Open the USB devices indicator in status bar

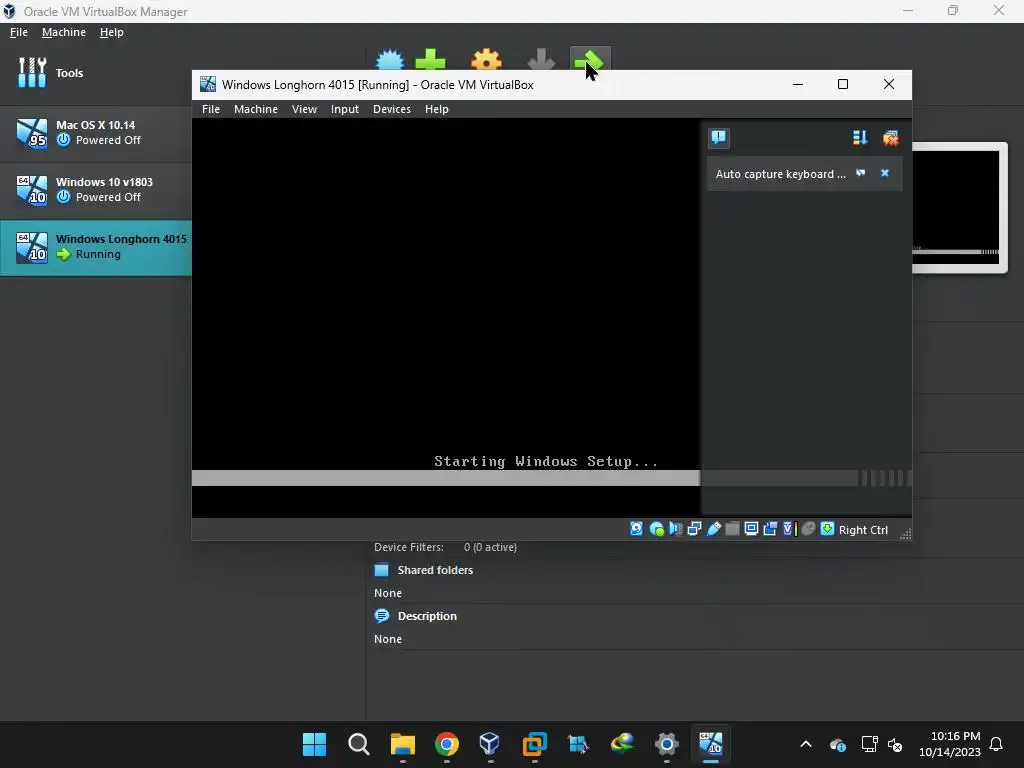pos(713,529)
